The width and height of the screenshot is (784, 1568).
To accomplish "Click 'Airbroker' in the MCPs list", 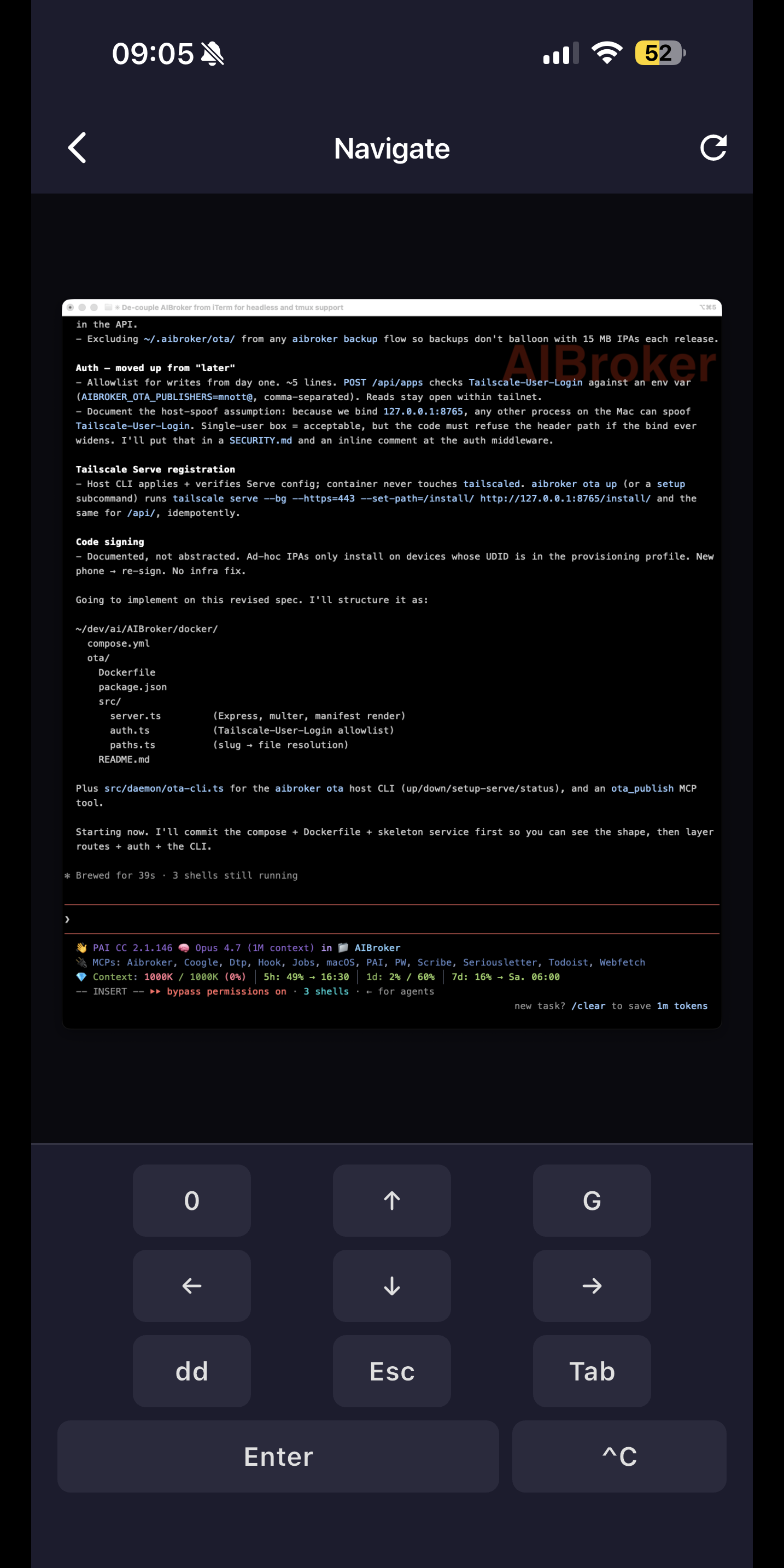I will (x=150, y=962).
